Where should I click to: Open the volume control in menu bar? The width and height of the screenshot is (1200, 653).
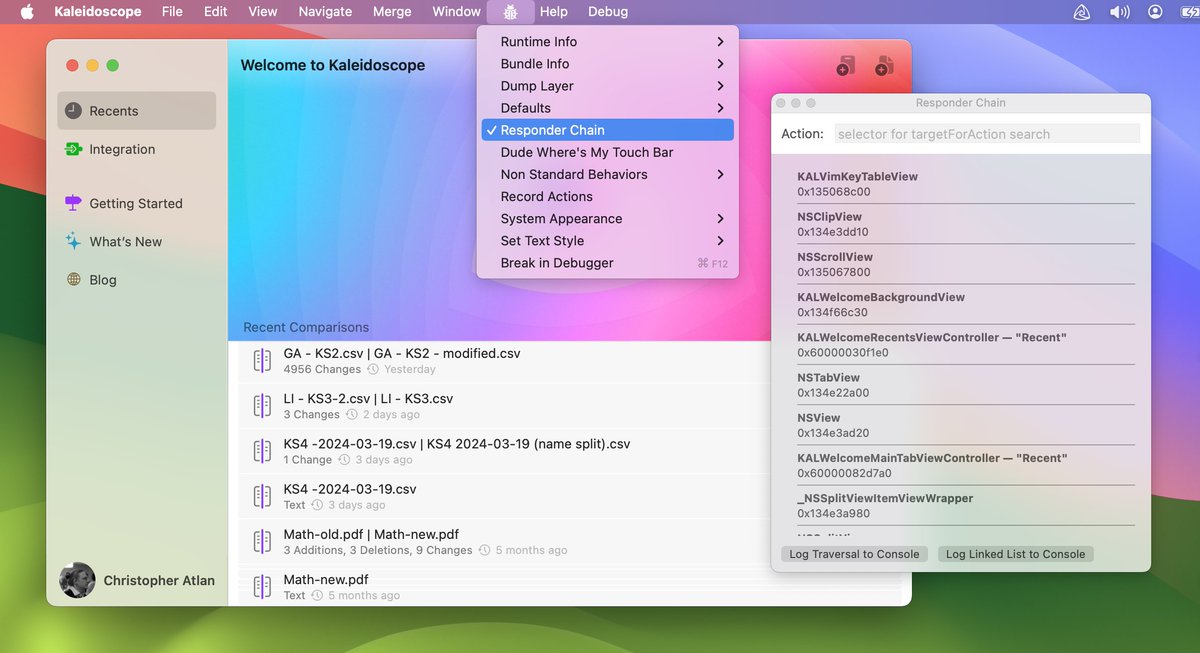tap(1119, 12)
